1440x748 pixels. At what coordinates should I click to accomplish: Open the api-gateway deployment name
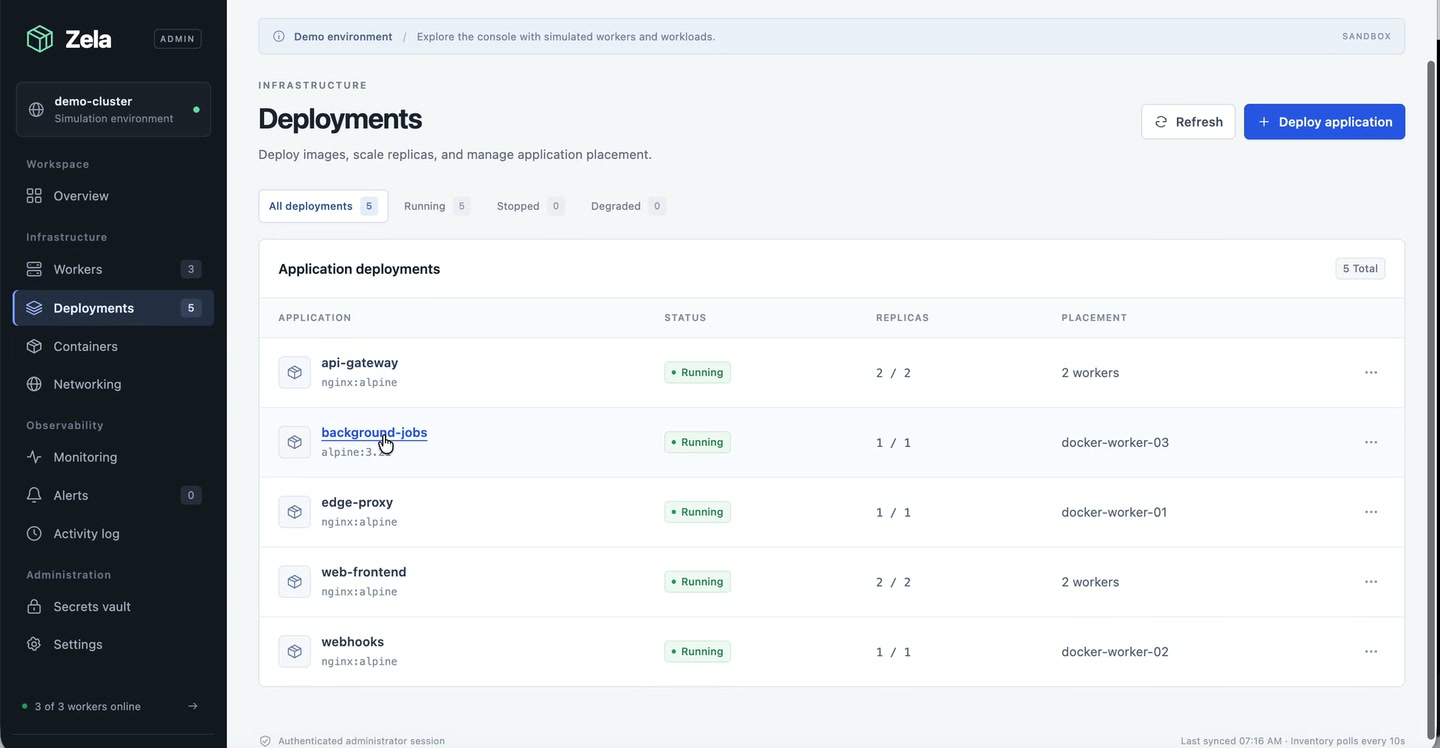pyautogui.click(x=360, y=363)
